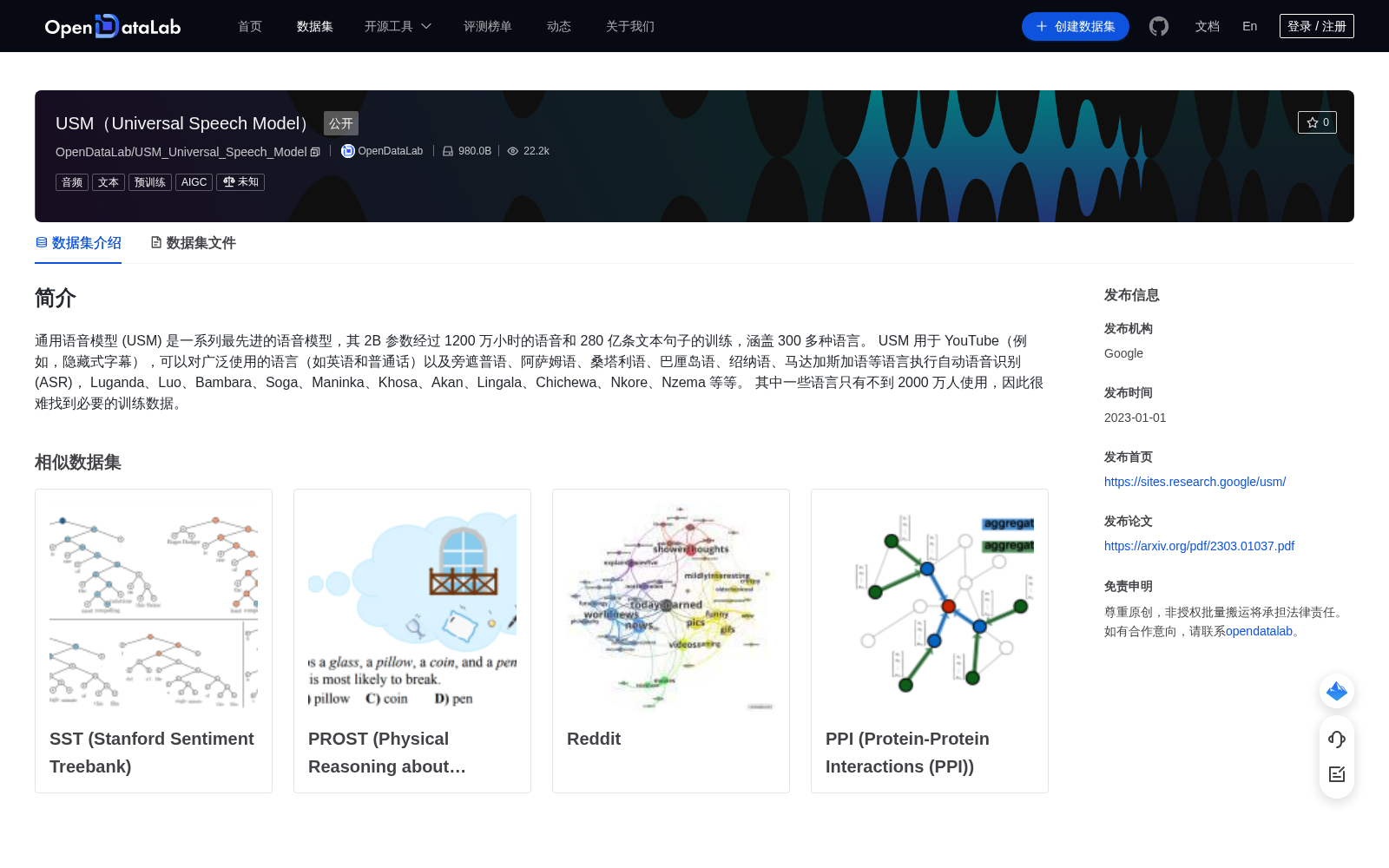
Task: Open 数据集 navigation item
Action: coord(315,26)
